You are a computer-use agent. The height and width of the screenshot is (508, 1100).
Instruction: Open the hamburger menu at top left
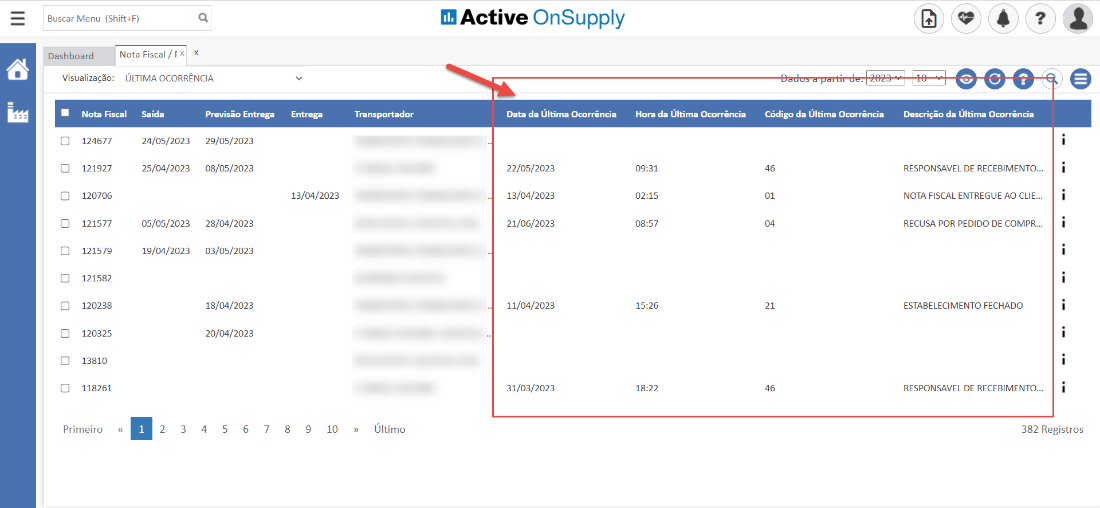tap(17, 18)
